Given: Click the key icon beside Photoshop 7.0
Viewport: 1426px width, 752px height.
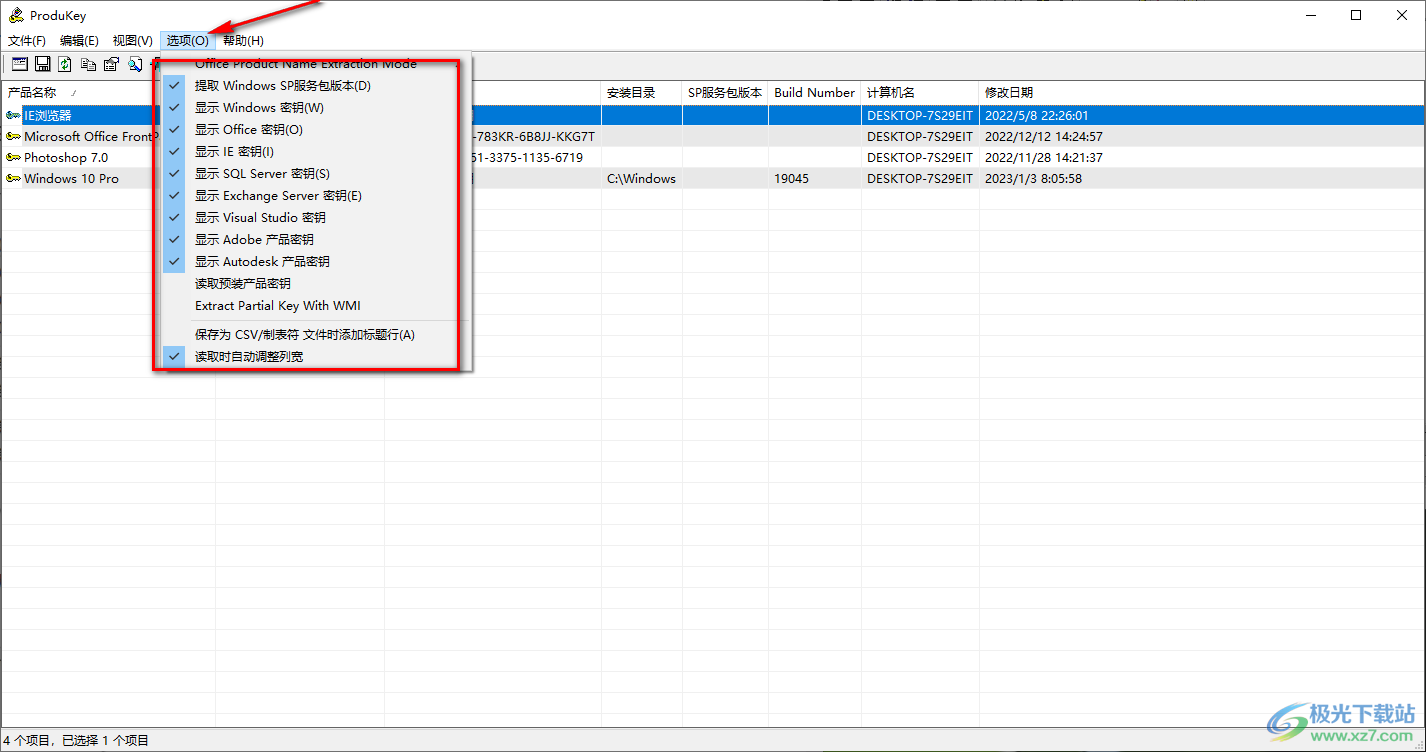Looking at the screenshot, I should coord(13,157).
